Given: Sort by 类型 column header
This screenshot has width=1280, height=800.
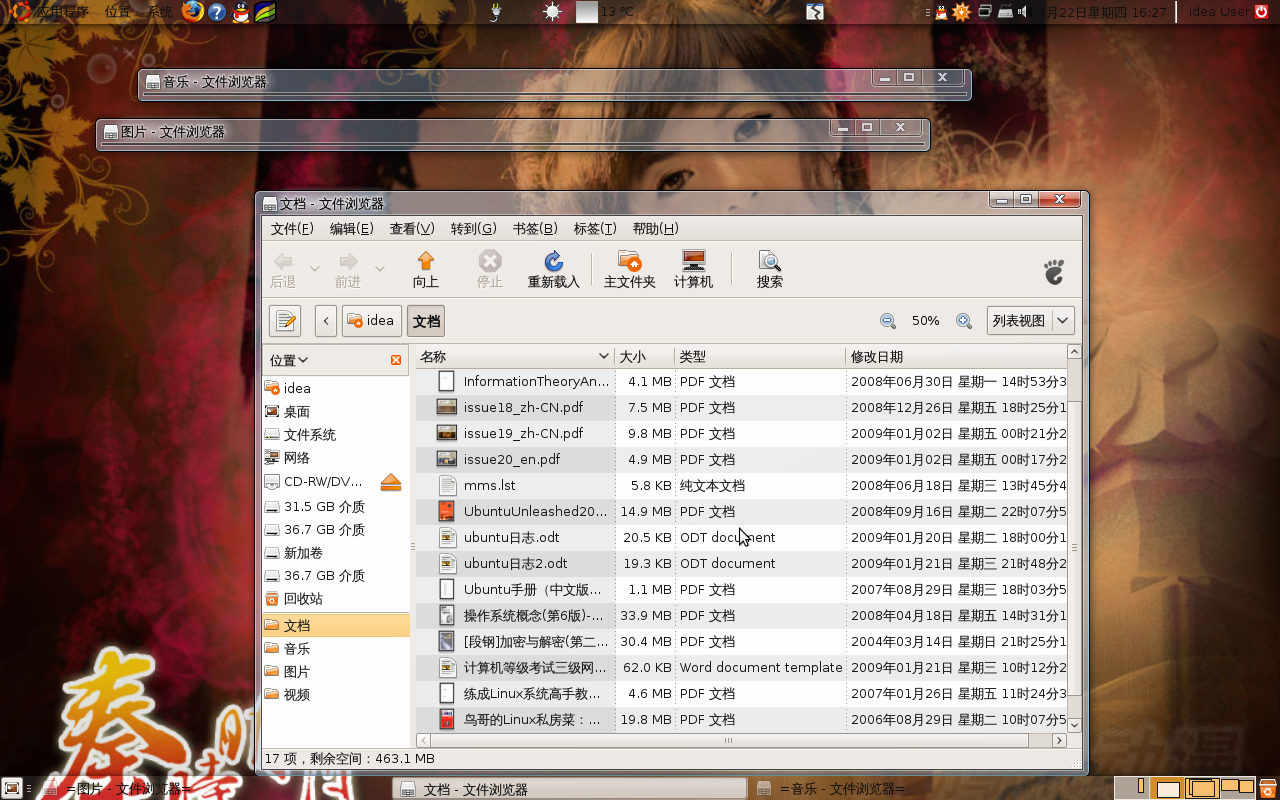Looking at the screenshot, I should click(760, 357).
